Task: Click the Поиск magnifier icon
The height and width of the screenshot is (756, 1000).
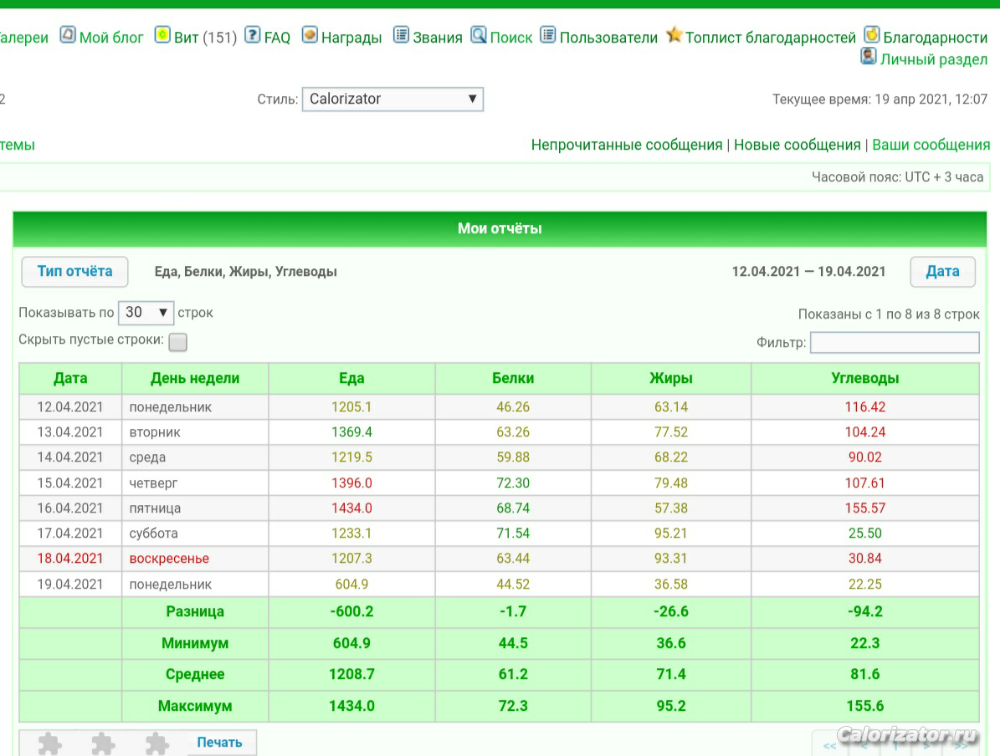Action: [x=478, y=35]
